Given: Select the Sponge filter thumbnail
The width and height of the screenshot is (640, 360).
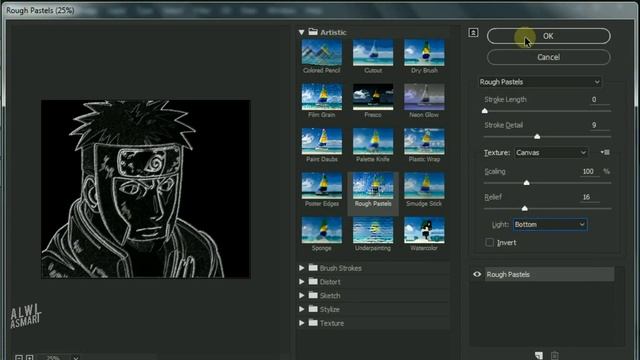Looking at the screenshot, I should pos(322,230).
